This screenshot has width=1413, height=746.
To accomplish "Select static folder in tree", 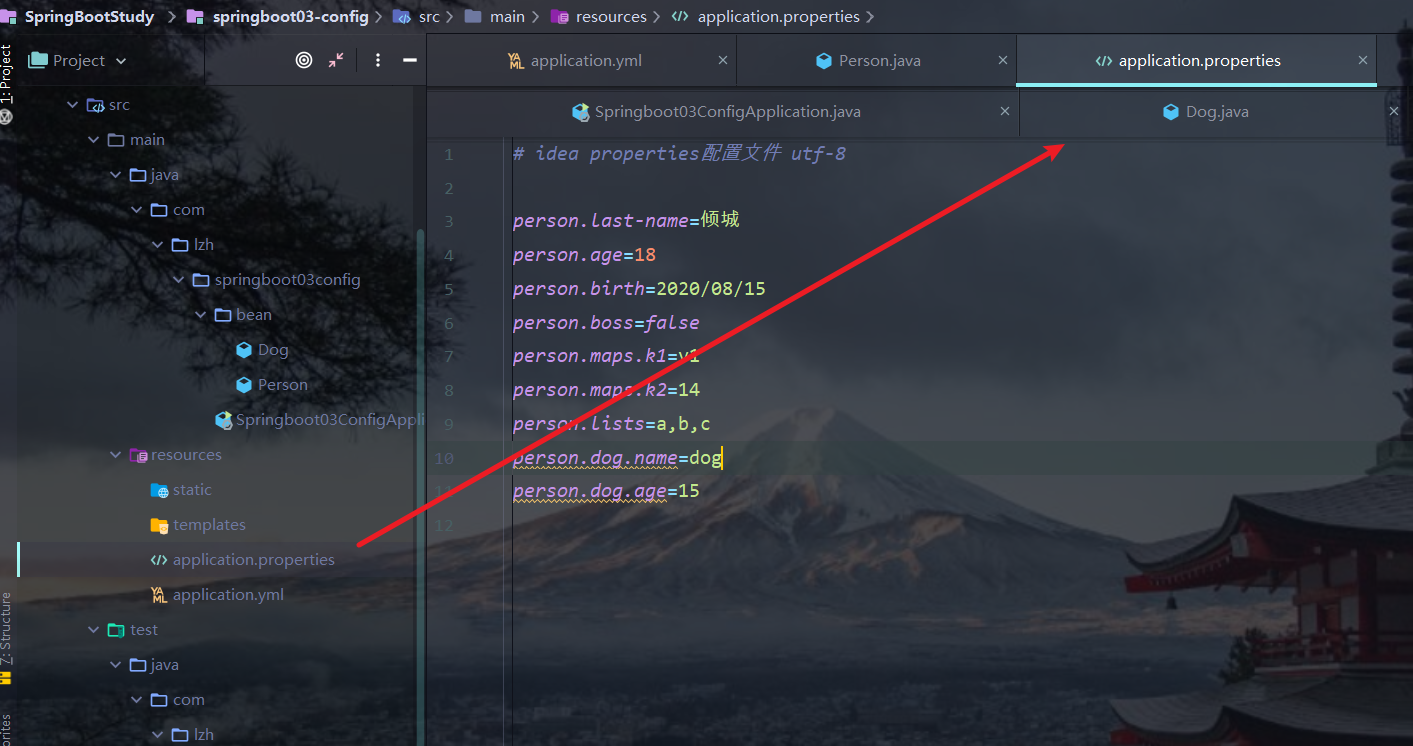I will (x=192, y=490).
